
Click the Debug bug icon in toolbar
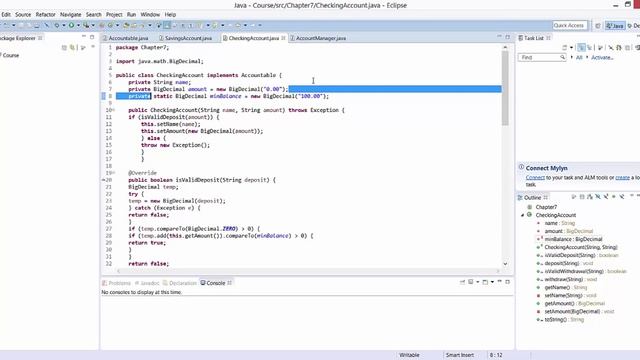click(56, 25)
